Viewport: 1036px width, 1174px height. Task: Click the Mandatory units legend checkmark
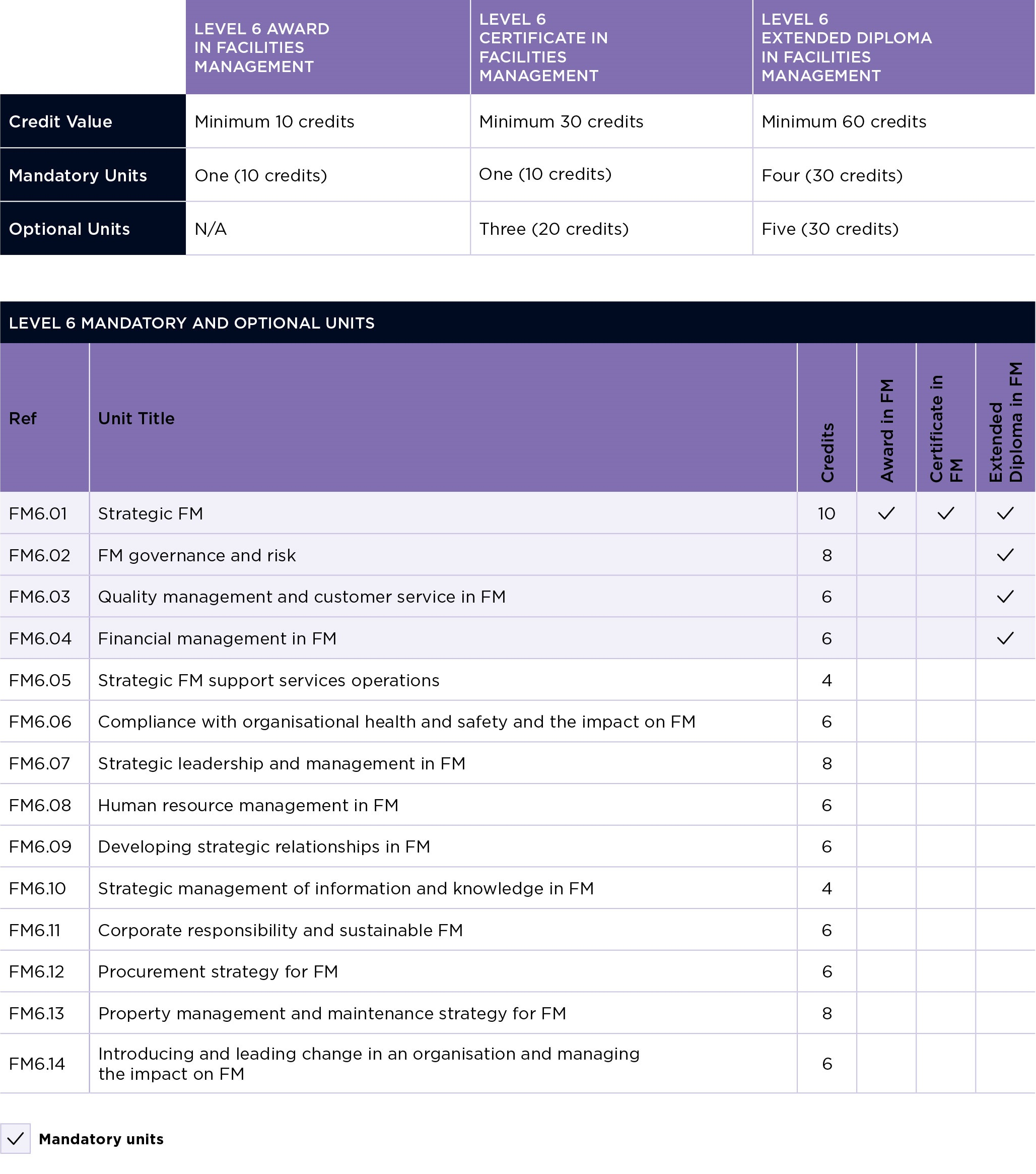pos(16,1139)
